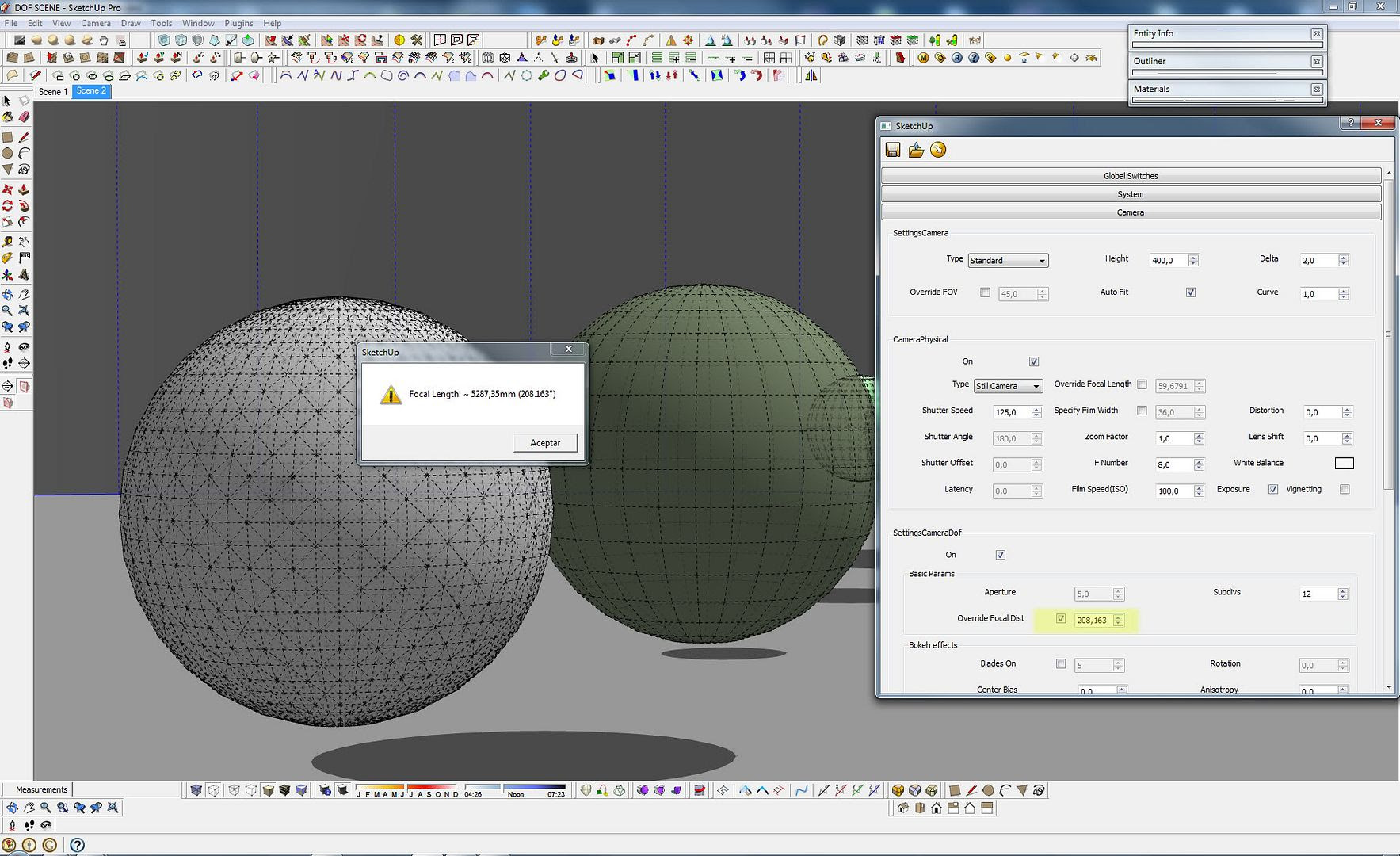Image resolution: width=1400 pixels, height=856 pixels.
Task: Pick the Paint Bucket tool
Action: click(x=7, y=117)
